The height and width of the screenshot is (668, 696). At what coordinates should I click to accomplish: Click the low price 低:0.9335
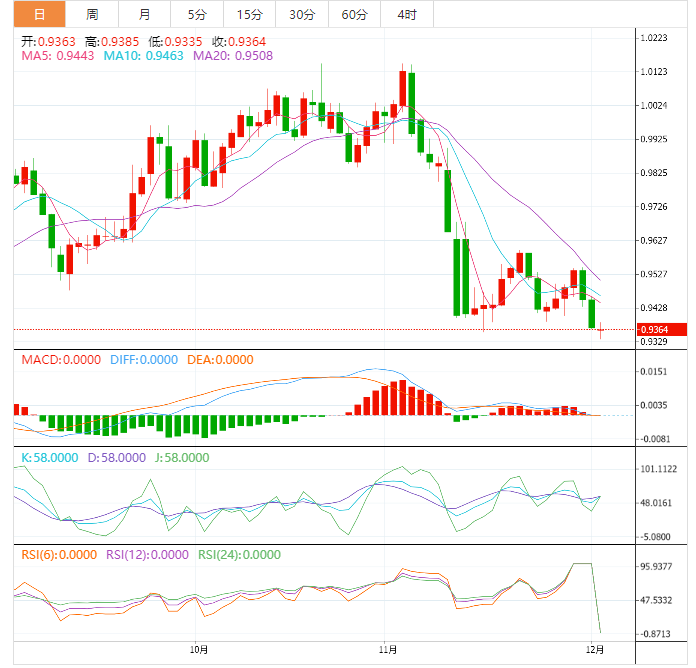[x=175, y=42]
